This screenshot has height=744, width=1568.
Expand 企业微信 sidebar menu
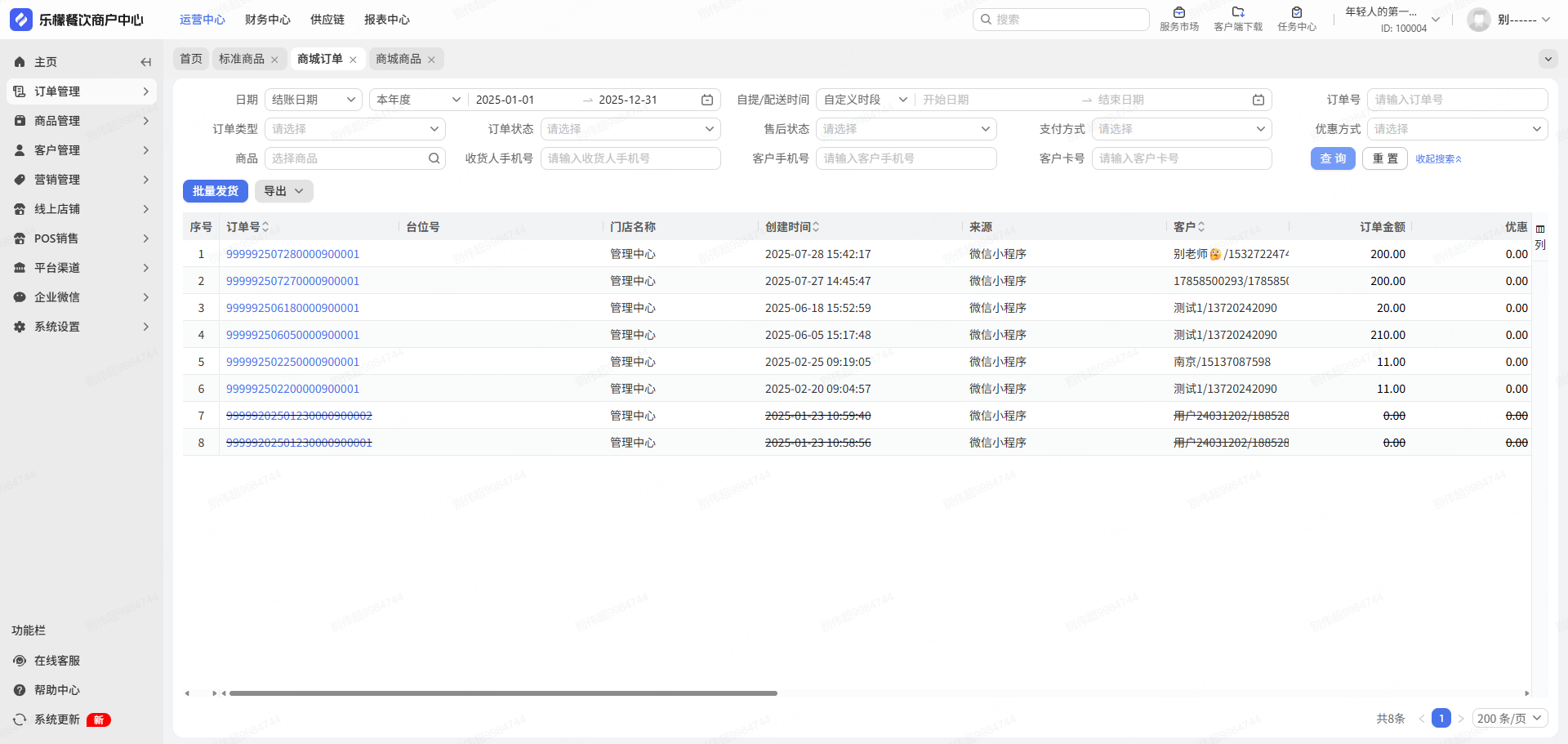[82, 297]
